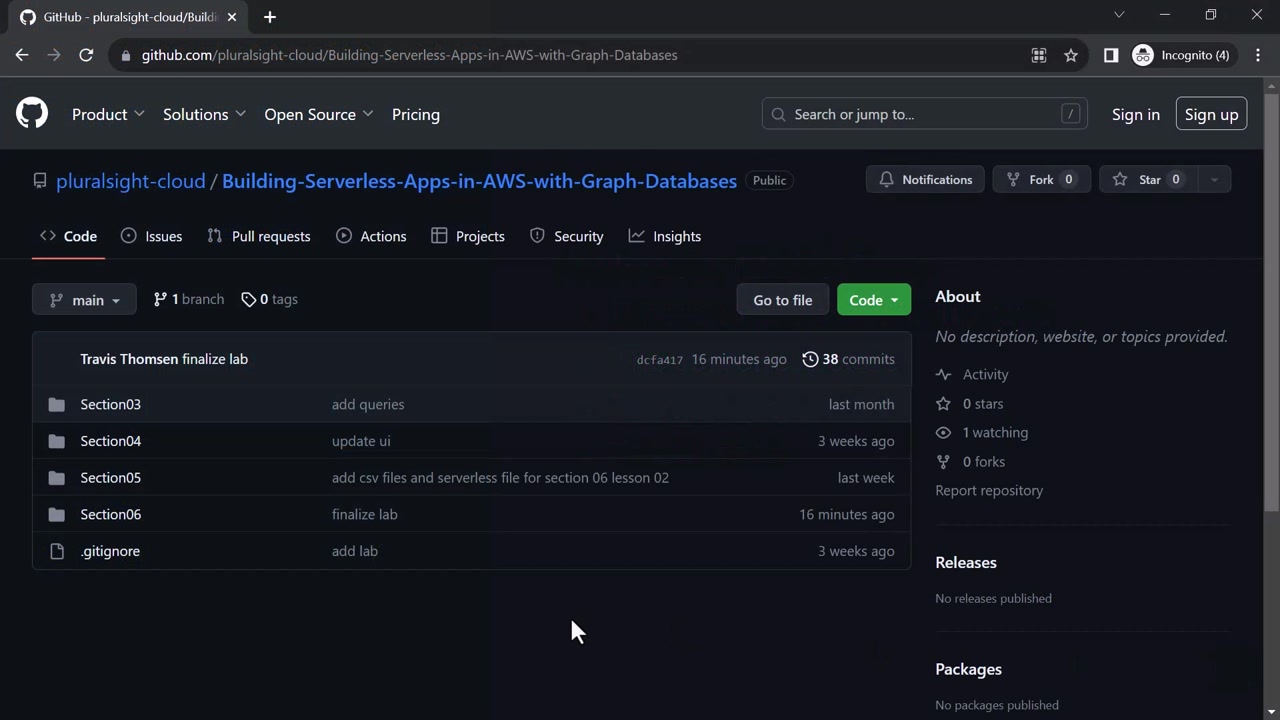
Task: Click the Notifications bell button
Action: click(925, 180)
